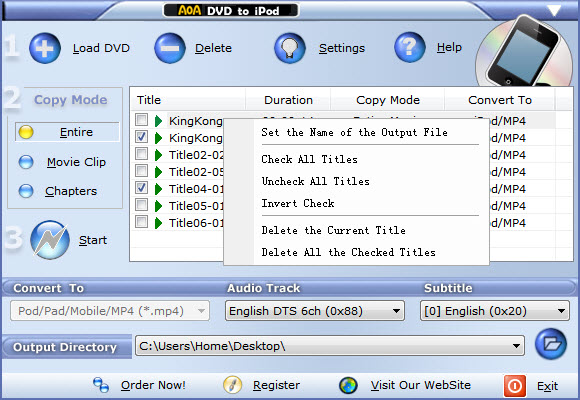Choose Delete the Current Title

[x=333, y=231]
